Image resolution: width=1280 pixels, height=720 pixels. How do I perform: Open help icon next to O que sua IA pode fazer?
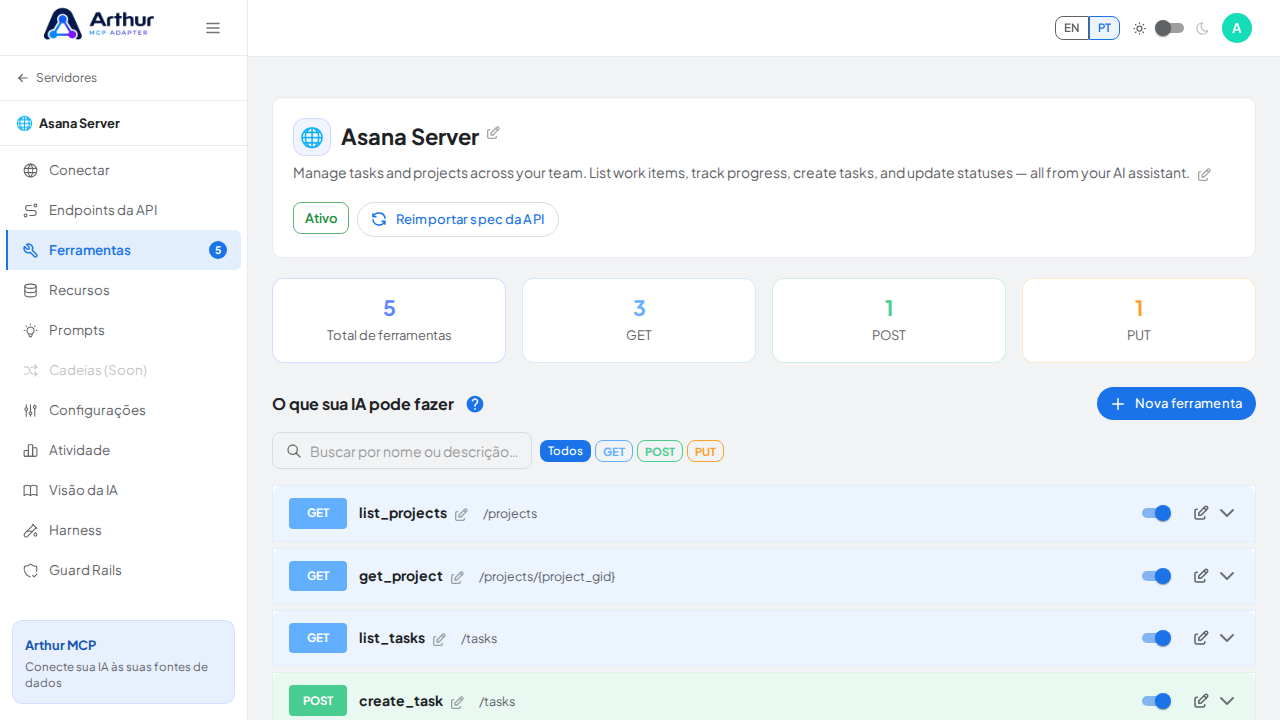475,404
